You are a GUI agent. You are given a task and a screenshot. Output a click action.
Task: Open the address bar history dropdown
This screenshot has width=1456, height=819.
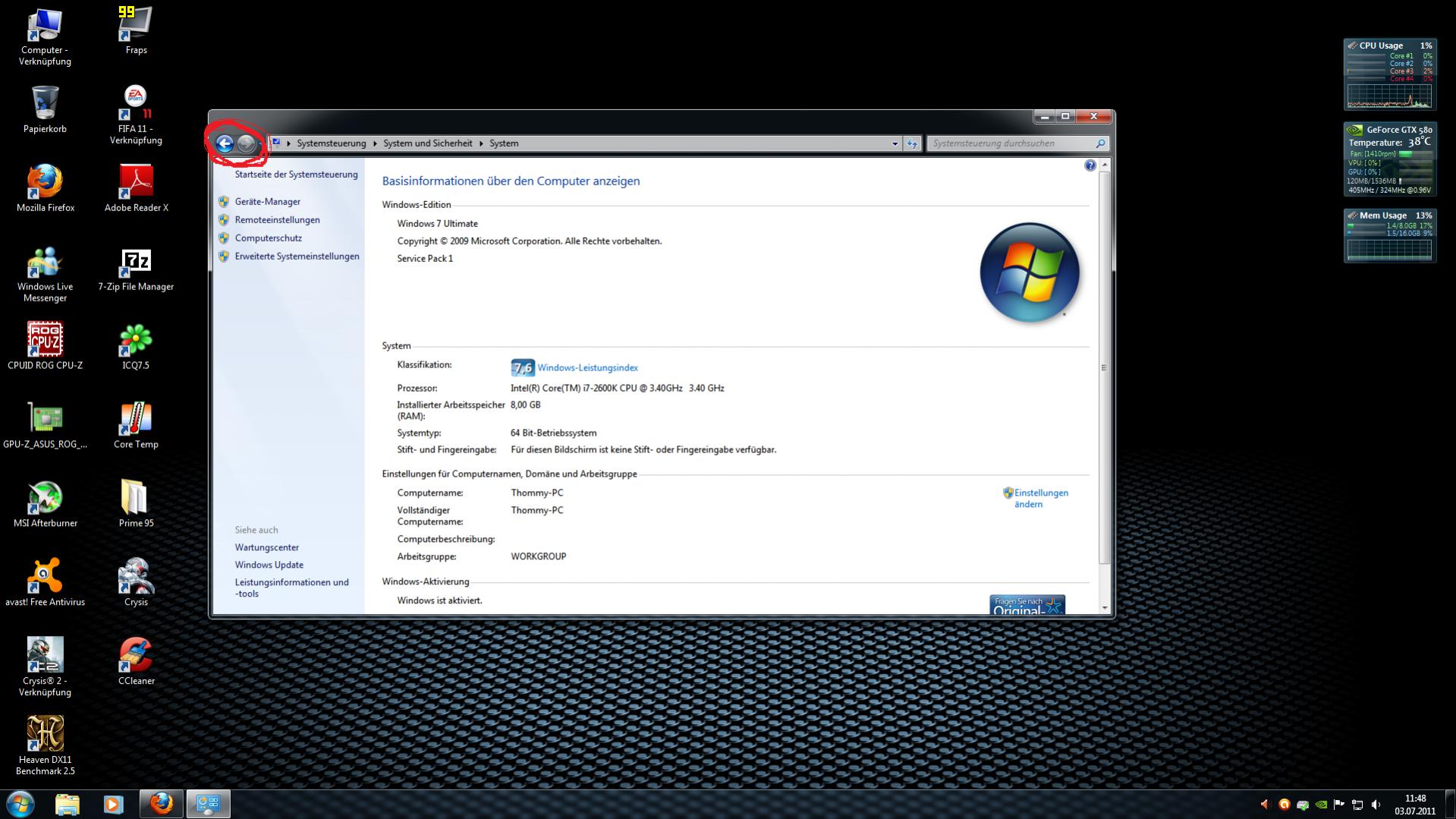[x=895, y=143]
